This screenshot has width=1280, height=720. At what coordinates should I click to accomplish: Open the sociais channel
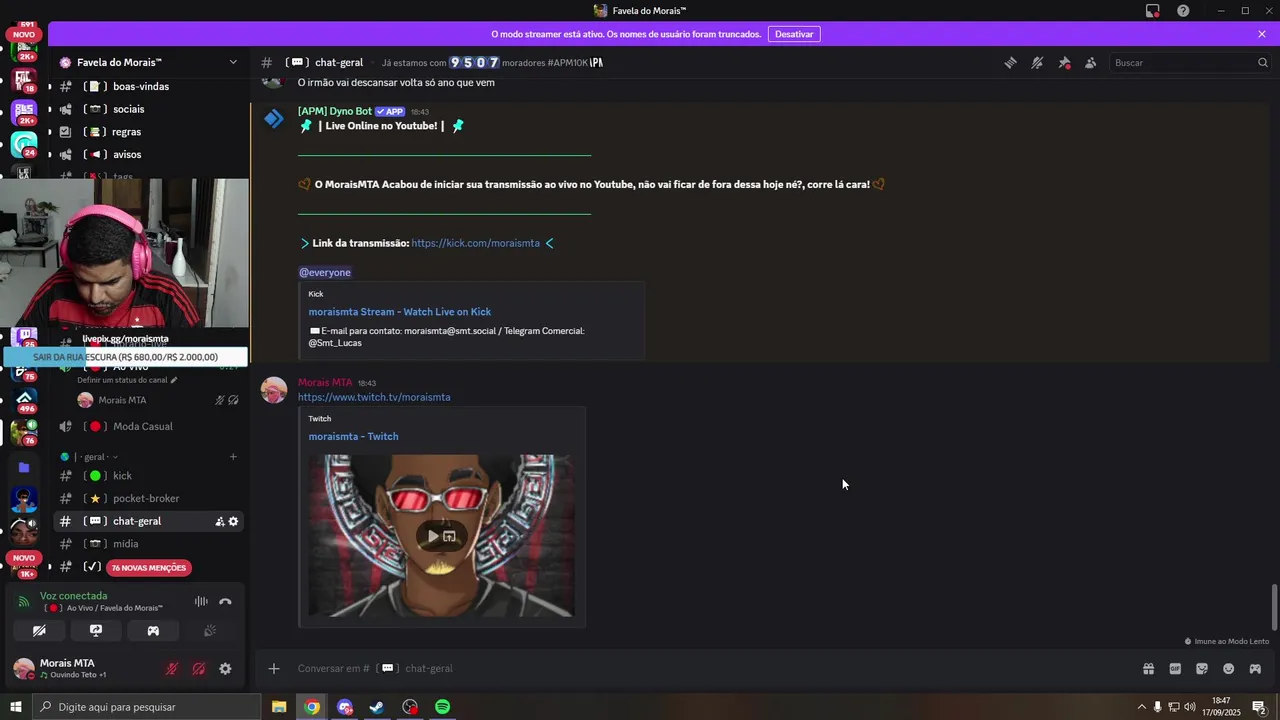click(x=129, y=109)
